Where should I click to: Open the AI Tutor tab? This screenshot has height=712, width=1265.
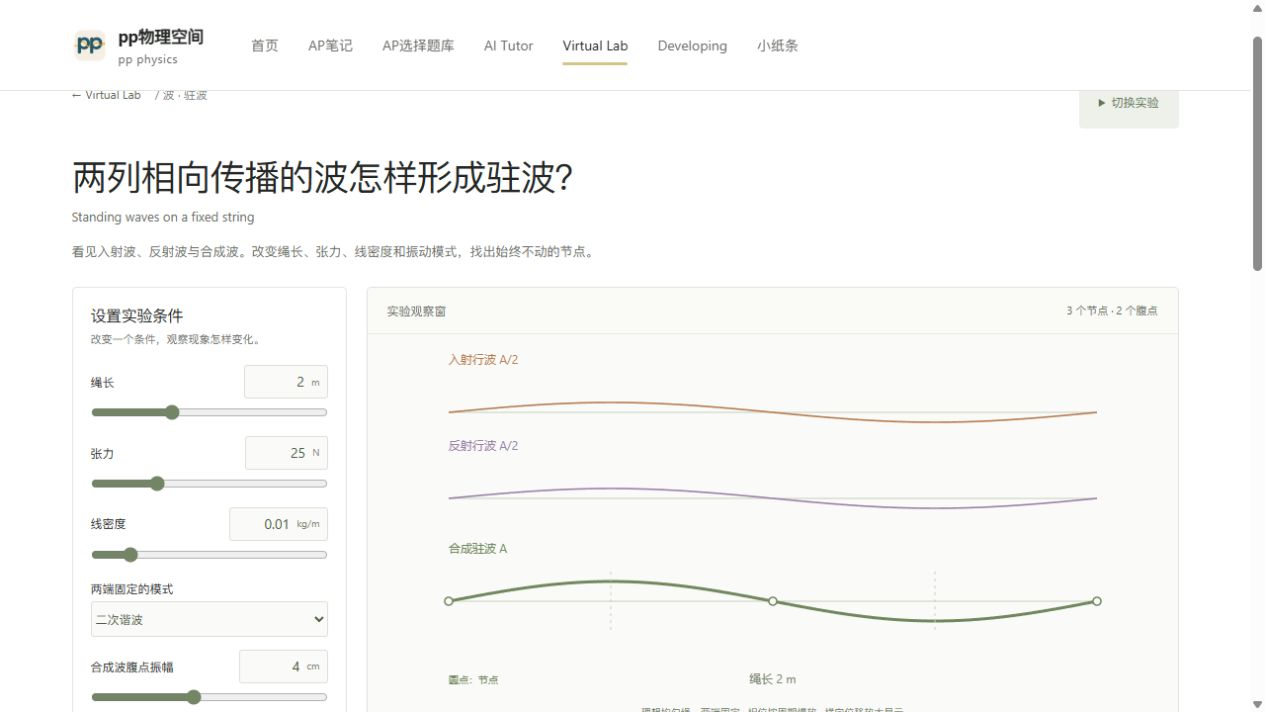508,46
